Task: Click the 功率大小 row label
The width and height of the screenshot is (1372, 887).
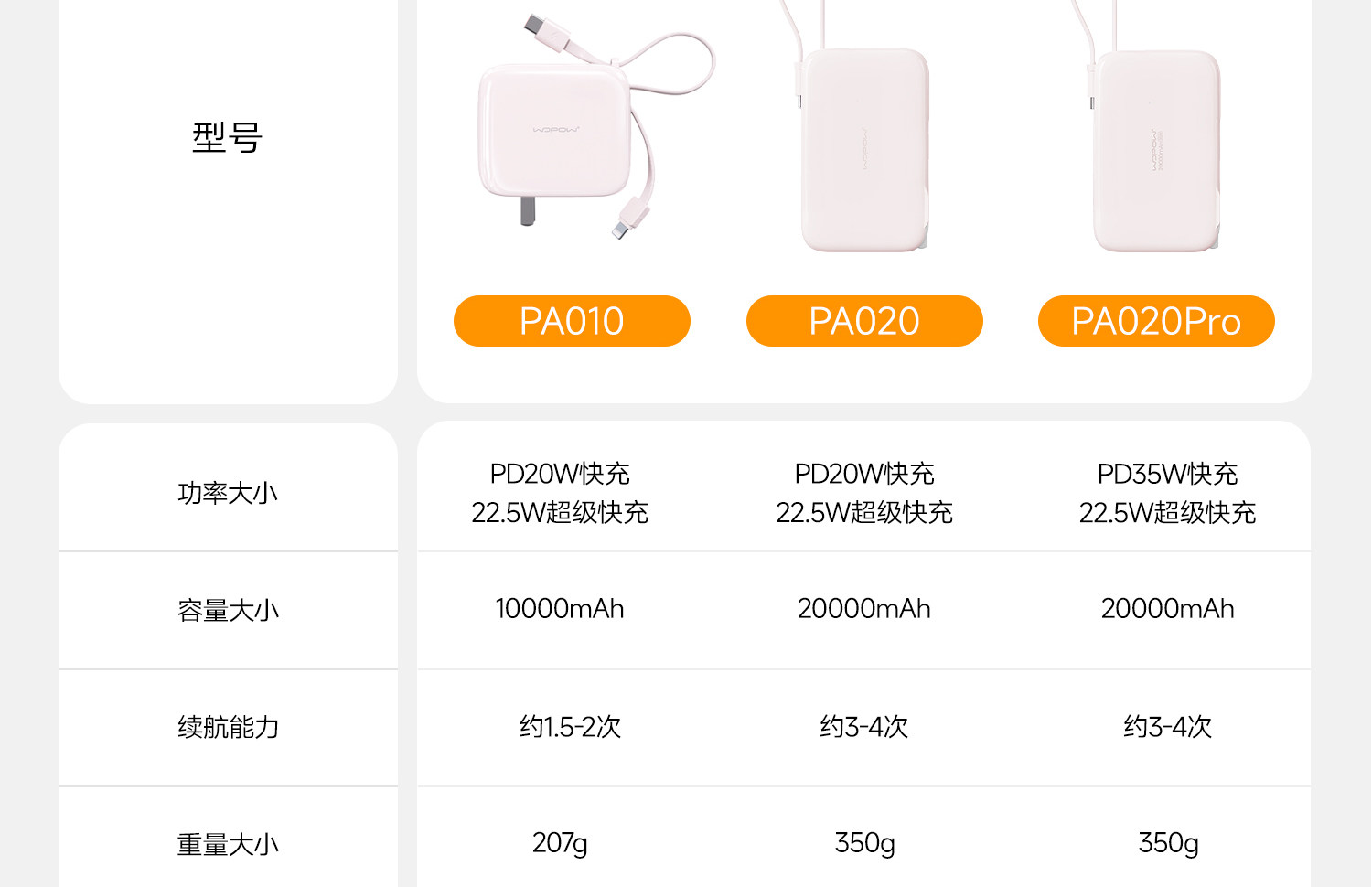Action: (228, 493)
